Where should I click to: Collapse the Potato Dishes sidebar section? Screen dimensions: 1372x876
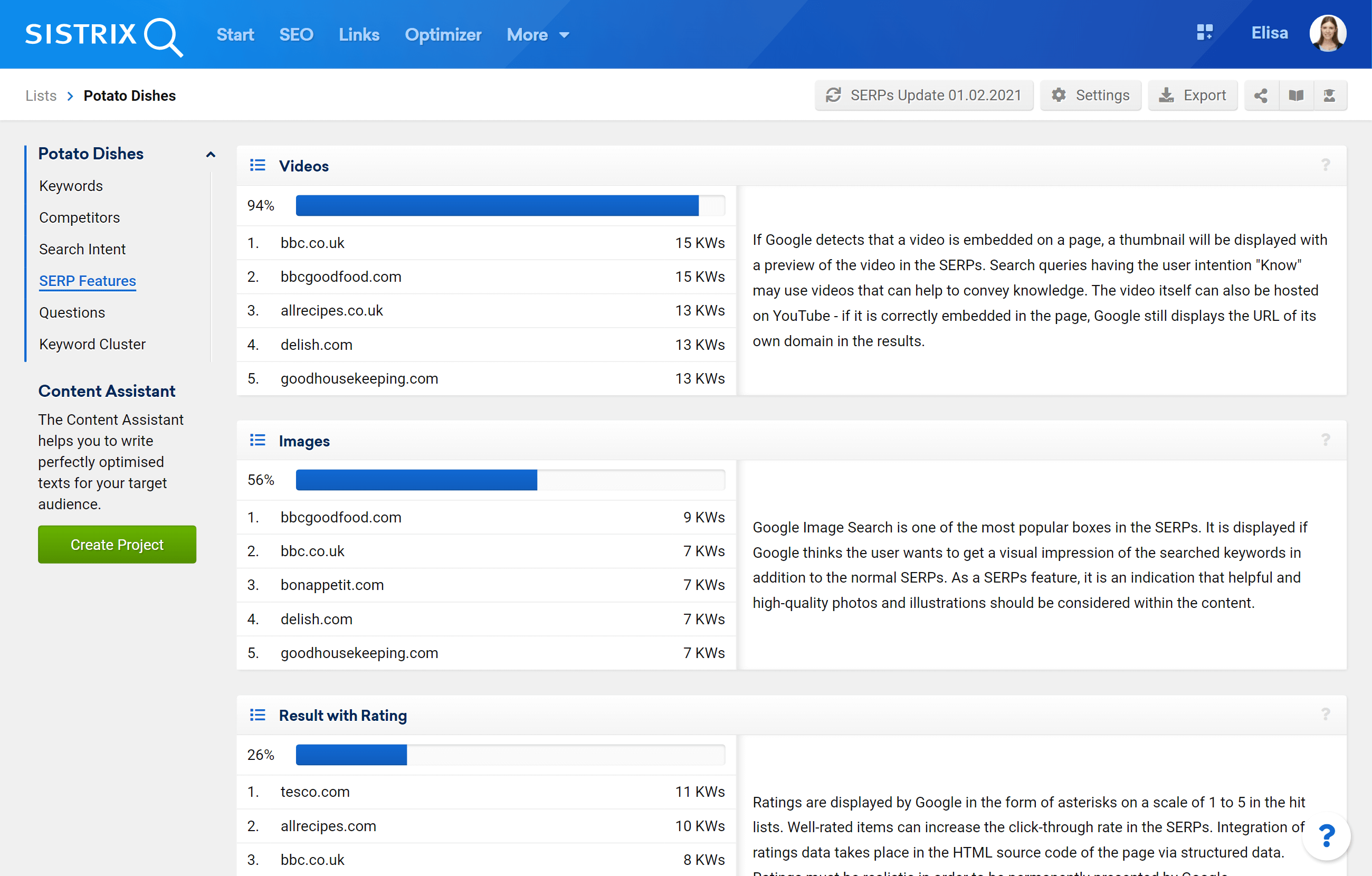tap(210, 155)
